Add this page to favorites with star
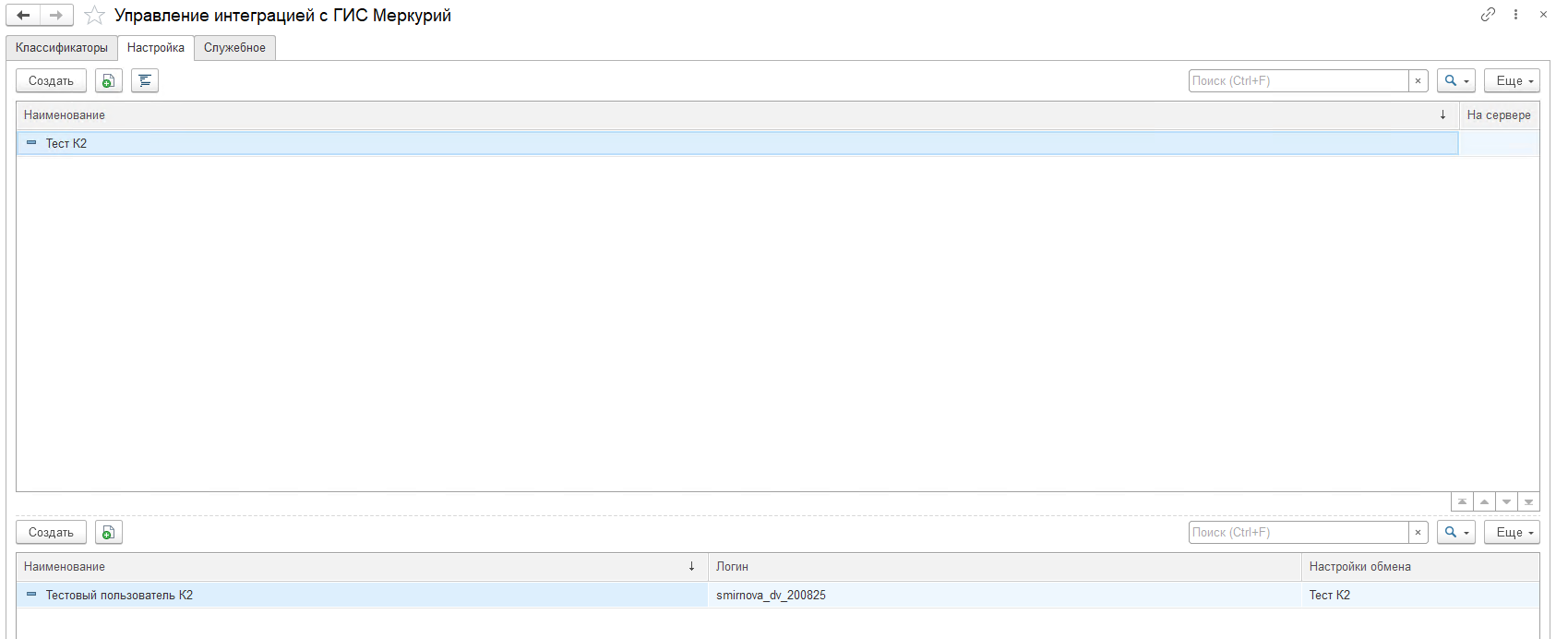 94,16
